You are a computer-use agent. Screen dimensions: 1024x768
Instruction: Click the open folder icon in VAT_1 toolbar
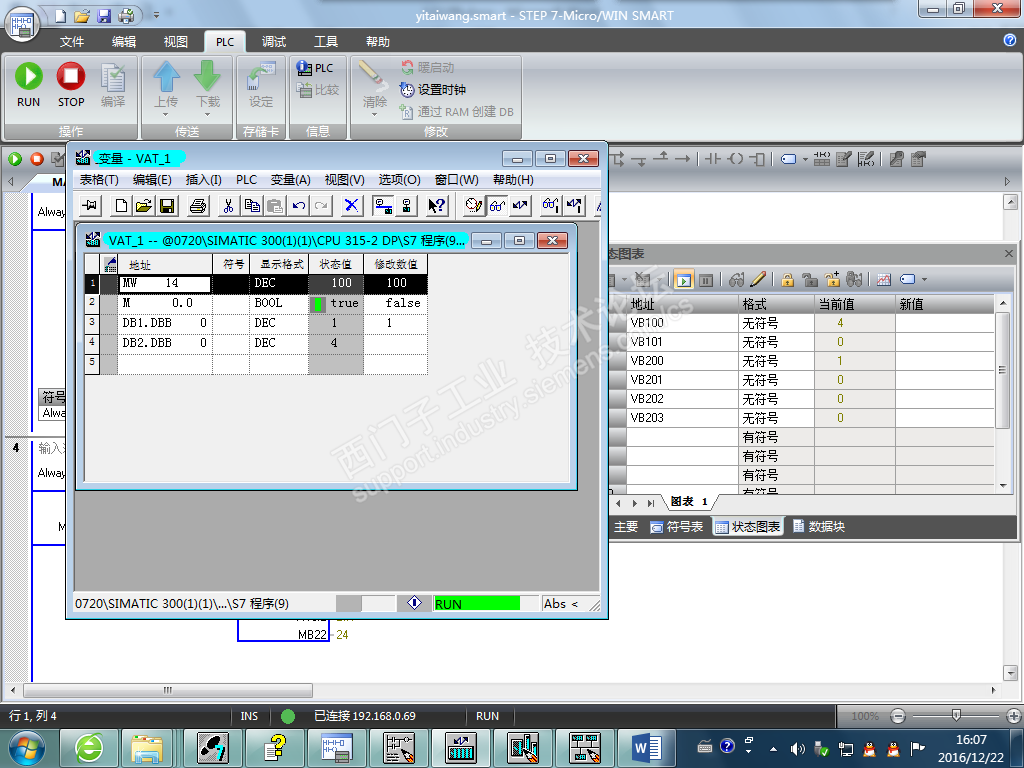point(144,206)
